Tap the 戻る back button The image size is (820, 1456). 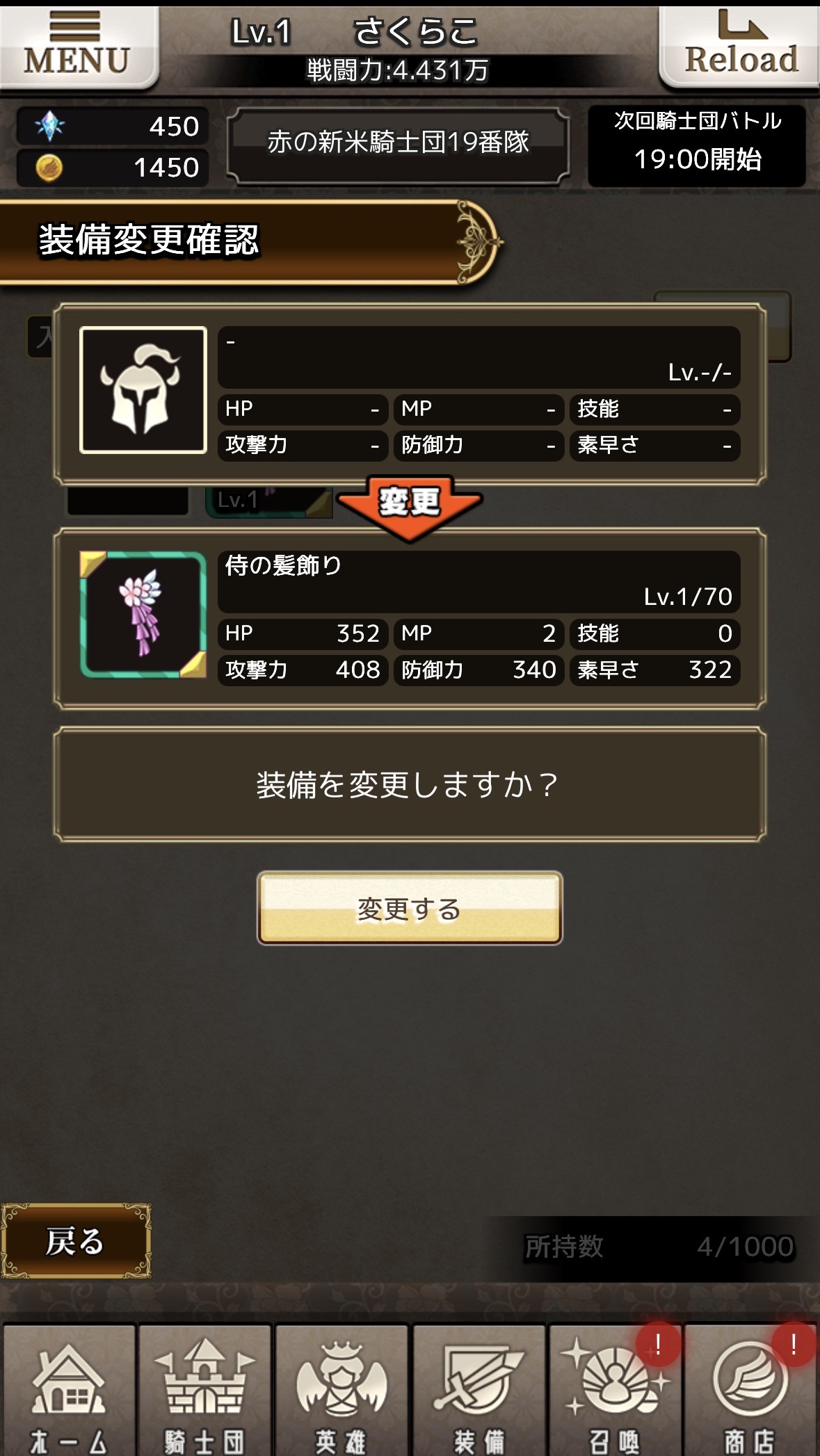click(75, 1241)
